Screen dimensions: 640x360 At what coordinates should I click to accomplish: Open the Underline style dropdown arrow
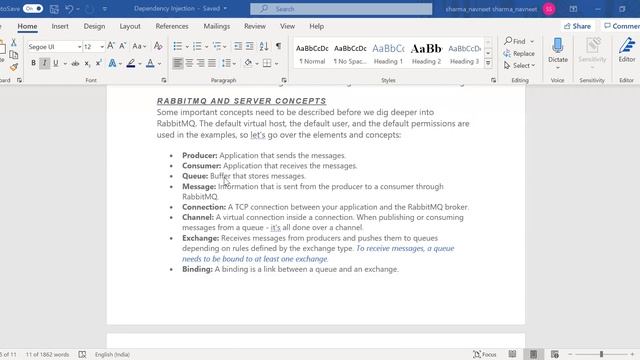[x=65, y=64]
